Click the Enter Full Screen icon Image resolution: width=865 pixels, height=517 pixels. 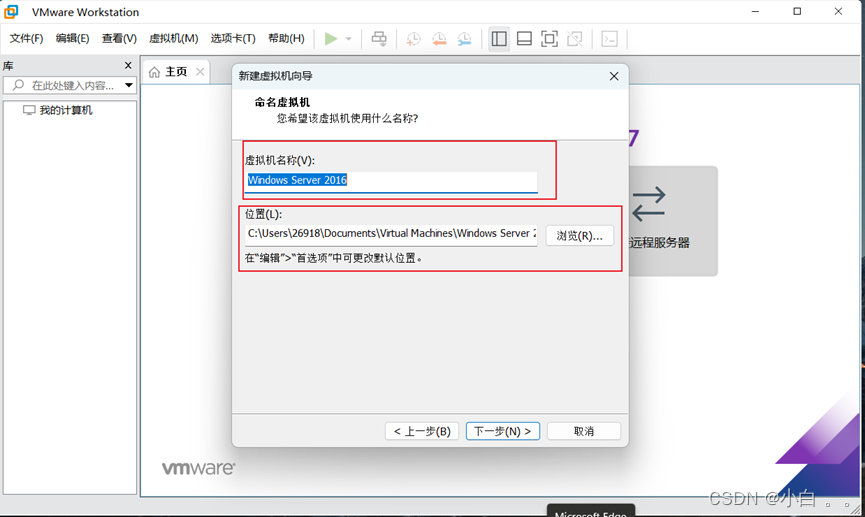click(x=549, y=39)
